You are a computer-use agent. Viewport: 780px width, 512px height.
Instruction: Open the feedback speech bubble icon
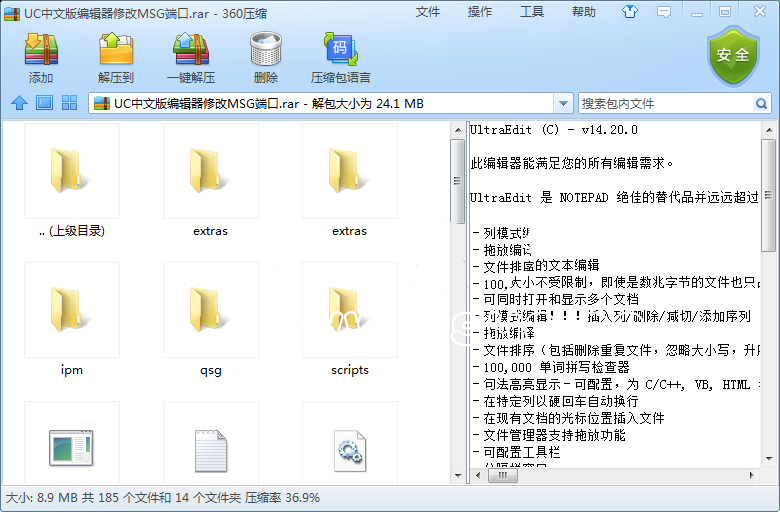click(x=664, y=12)
